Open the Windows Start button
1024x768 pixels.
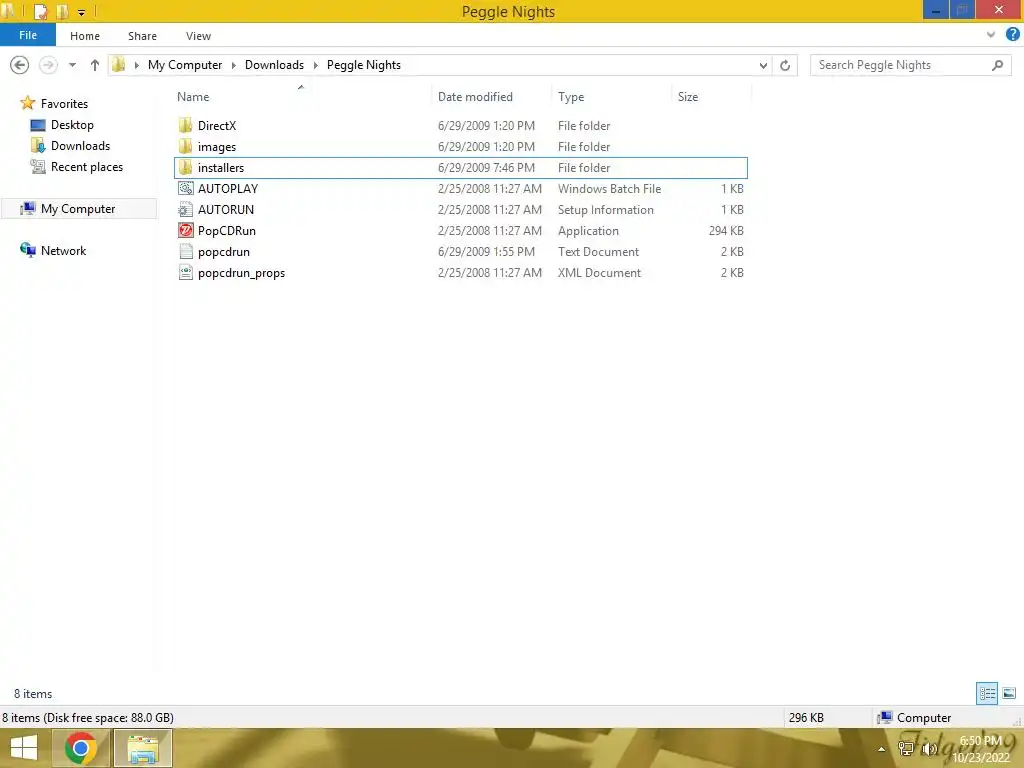pyautogui.click(x=24, y=748)
